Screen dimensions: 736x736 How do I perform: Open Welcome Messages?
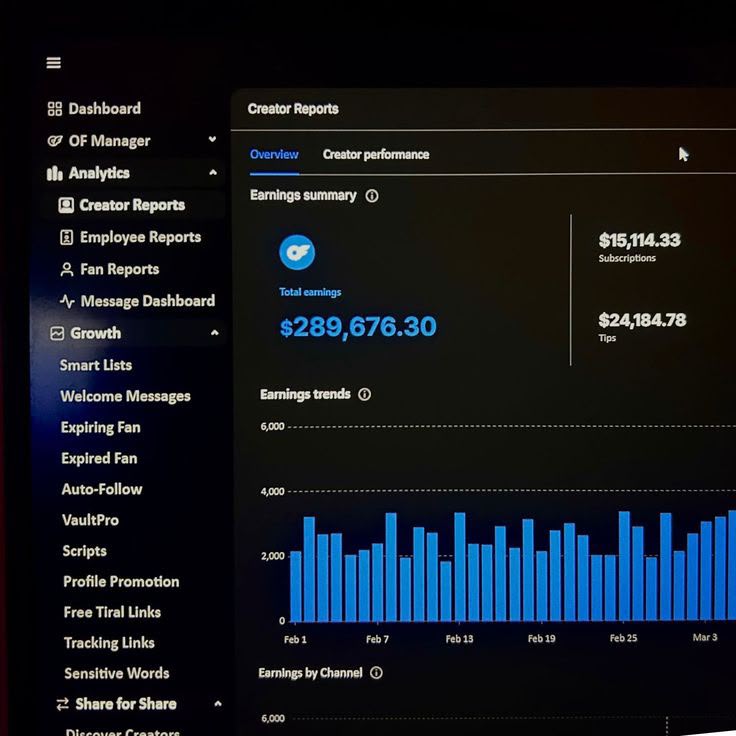tap(125, 396)
